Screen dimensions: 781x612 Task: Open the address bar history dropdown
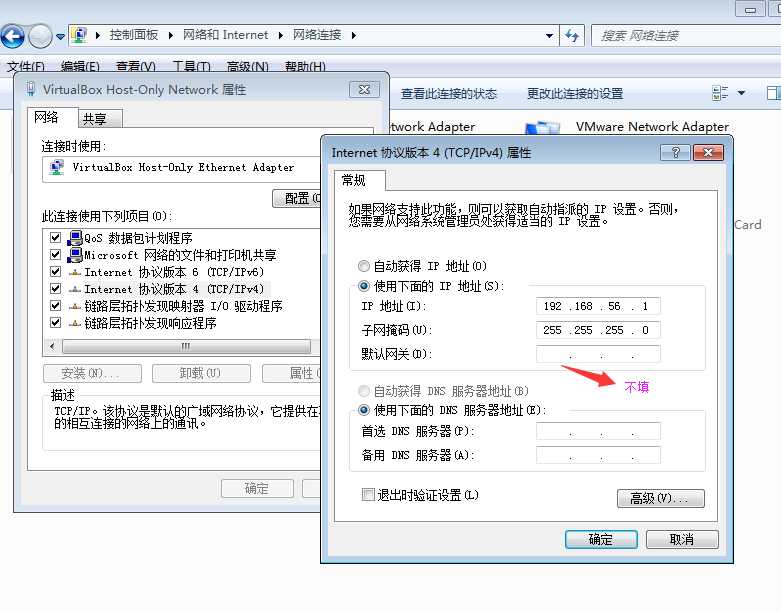click(549, 35)
